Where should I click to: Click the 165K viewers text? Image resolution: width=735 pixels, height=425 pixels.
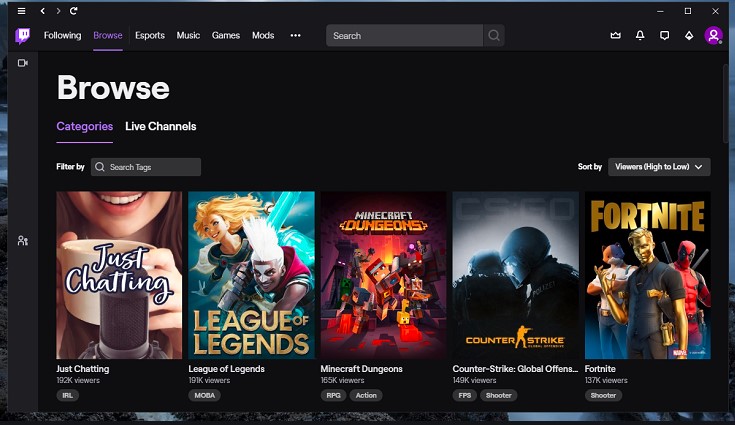pos(342,380)
